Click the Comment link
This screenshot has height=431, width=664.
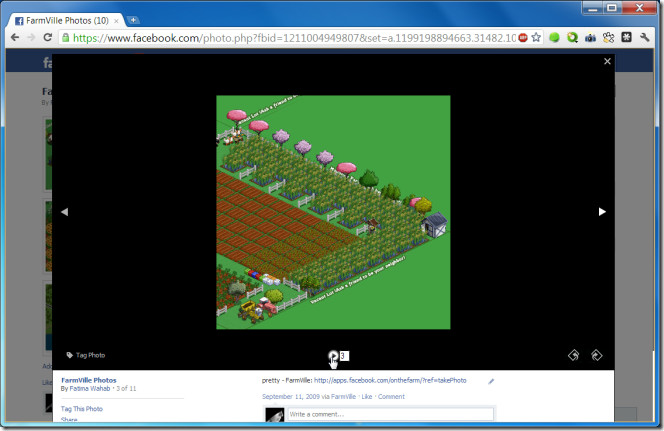click(x=391, y=397)
